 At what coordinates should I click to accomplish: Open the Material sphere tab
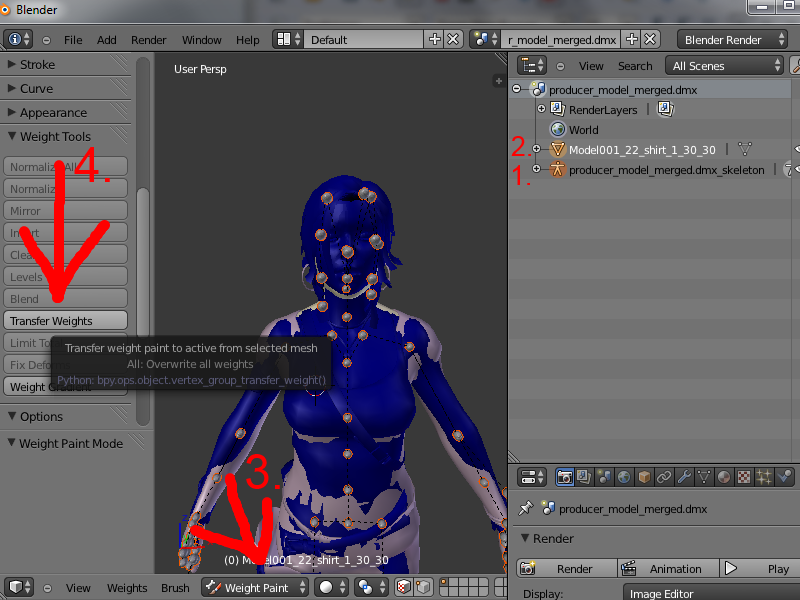click(x=724, y=477)
